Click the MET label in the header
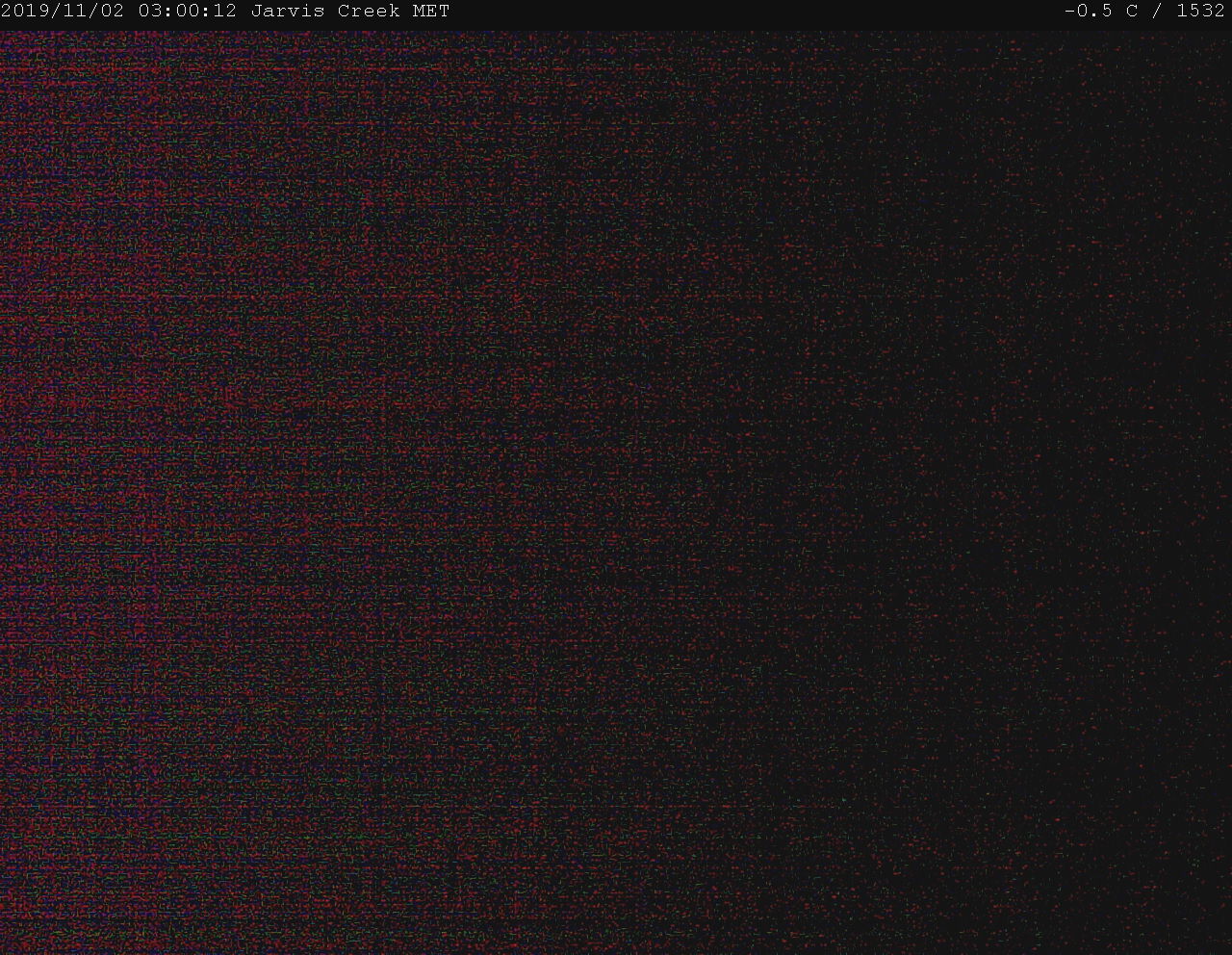Viewport: 1232px width, 955px height. point(431,12)
